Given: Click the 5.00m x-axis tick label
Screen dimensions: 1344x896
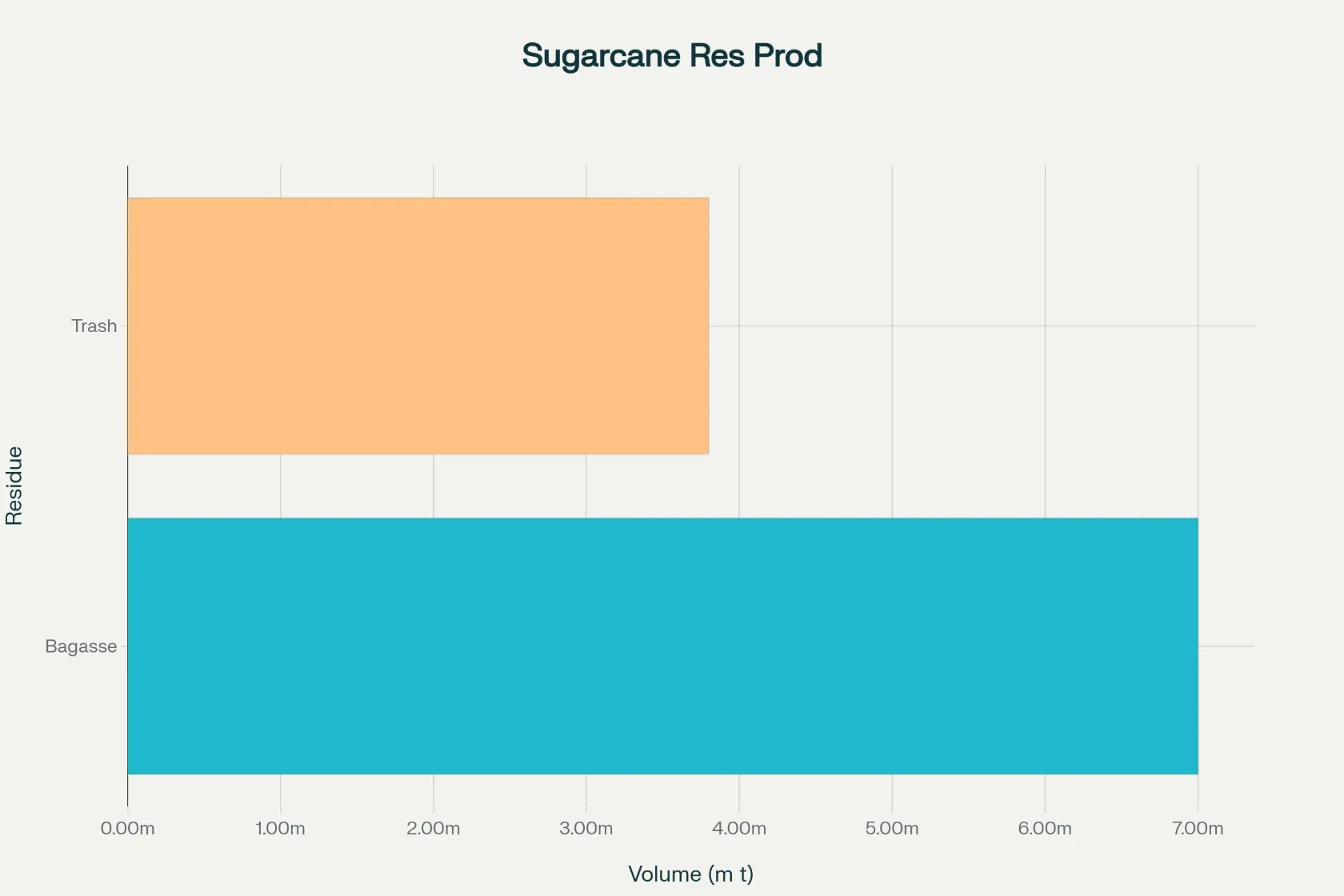Looking at the screenshot, I should [891, 829].
